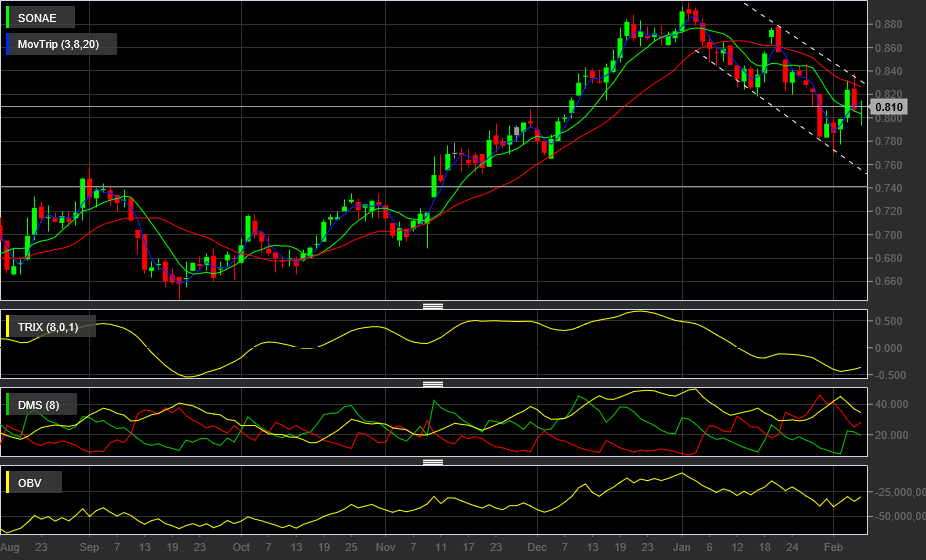Click the 0.000 TRIX axis value
Image resolution: width=926 pixels, height=560 pixels.
(x=889, y=348)
